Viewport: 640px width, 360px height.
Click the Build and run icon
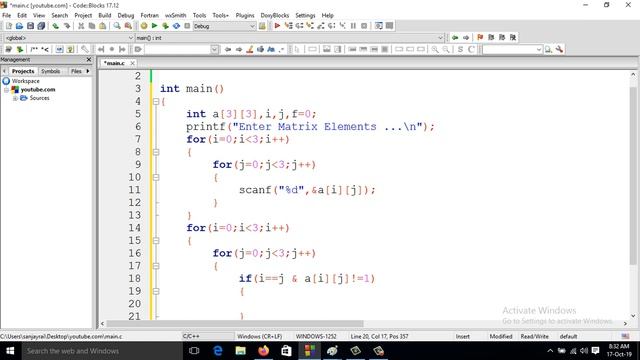(x=165, y=26)
